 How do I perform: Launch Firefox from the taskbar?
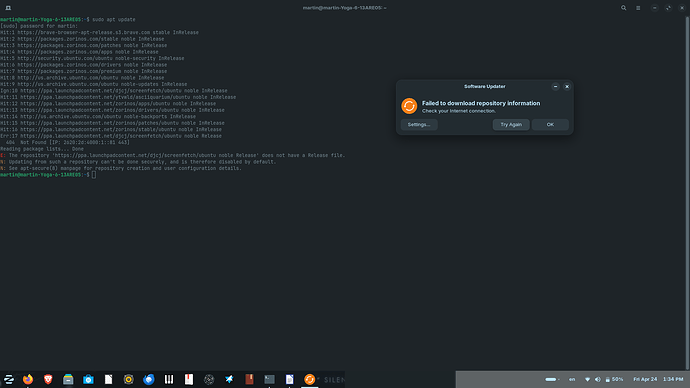(28, 379)
